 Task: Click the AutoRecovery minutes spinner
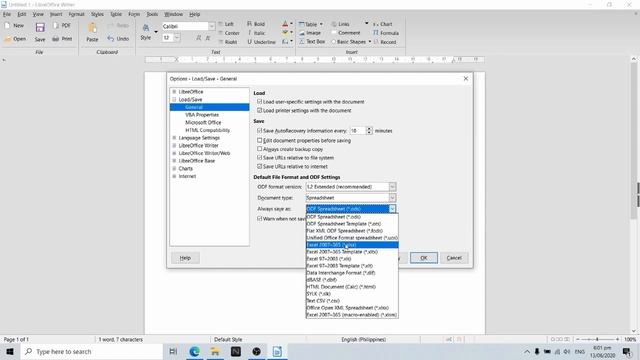click(x=369, y=131)
